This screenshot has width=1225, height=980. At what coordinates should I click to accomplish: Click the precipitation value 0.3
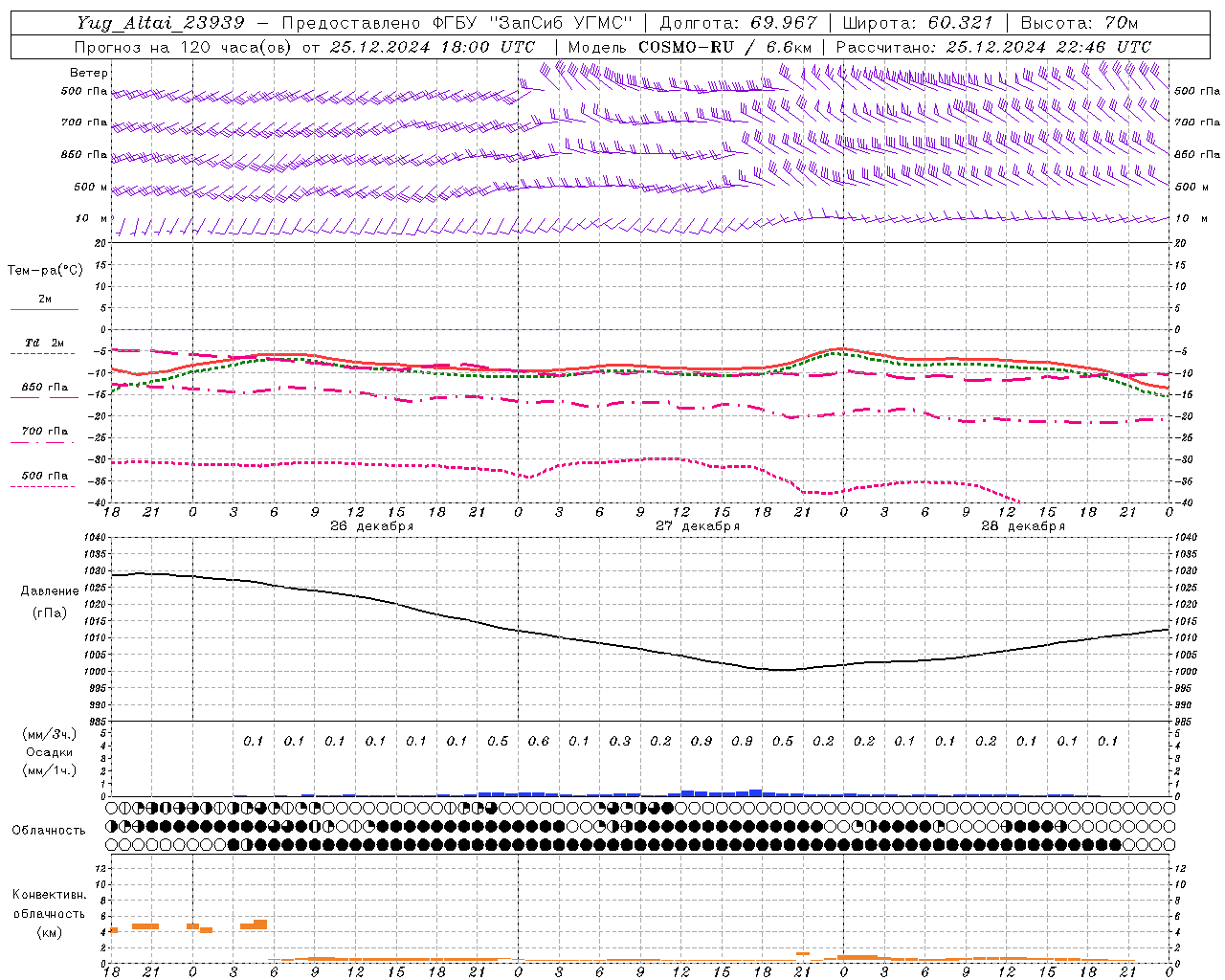pos(620,741)
